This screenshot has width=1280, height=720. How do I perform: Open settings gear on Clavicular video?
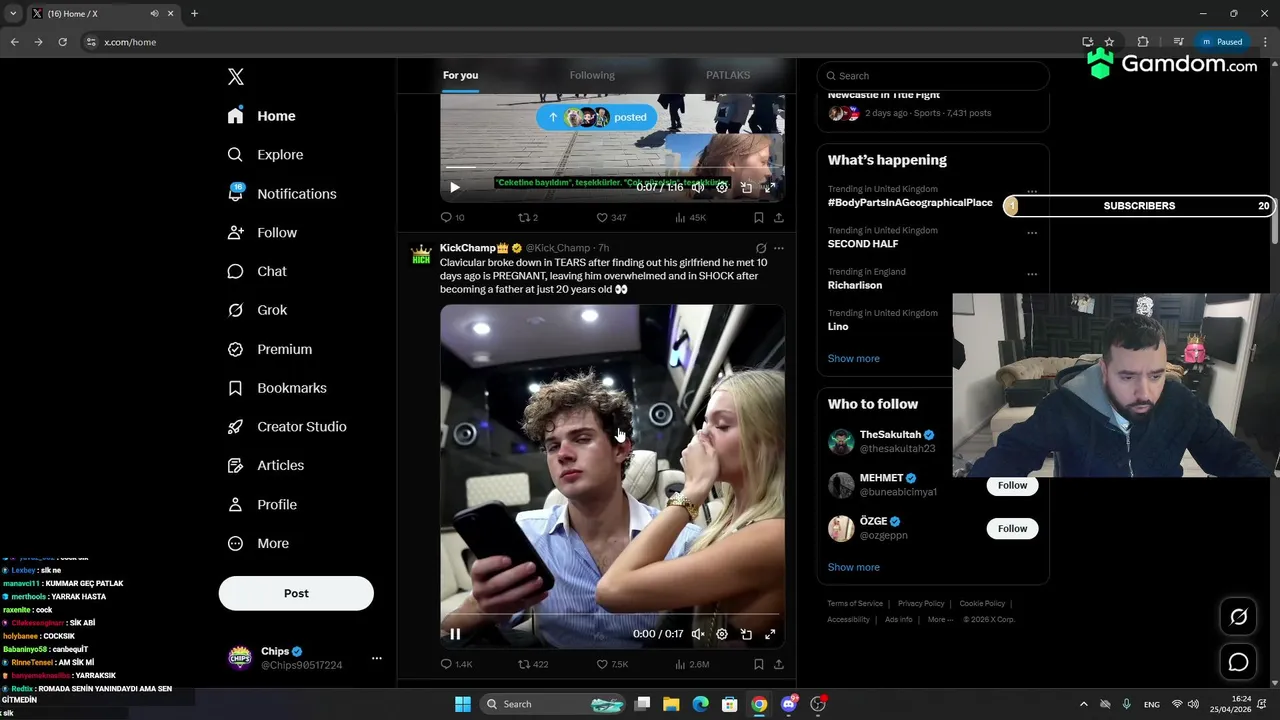tap(722, 634)
